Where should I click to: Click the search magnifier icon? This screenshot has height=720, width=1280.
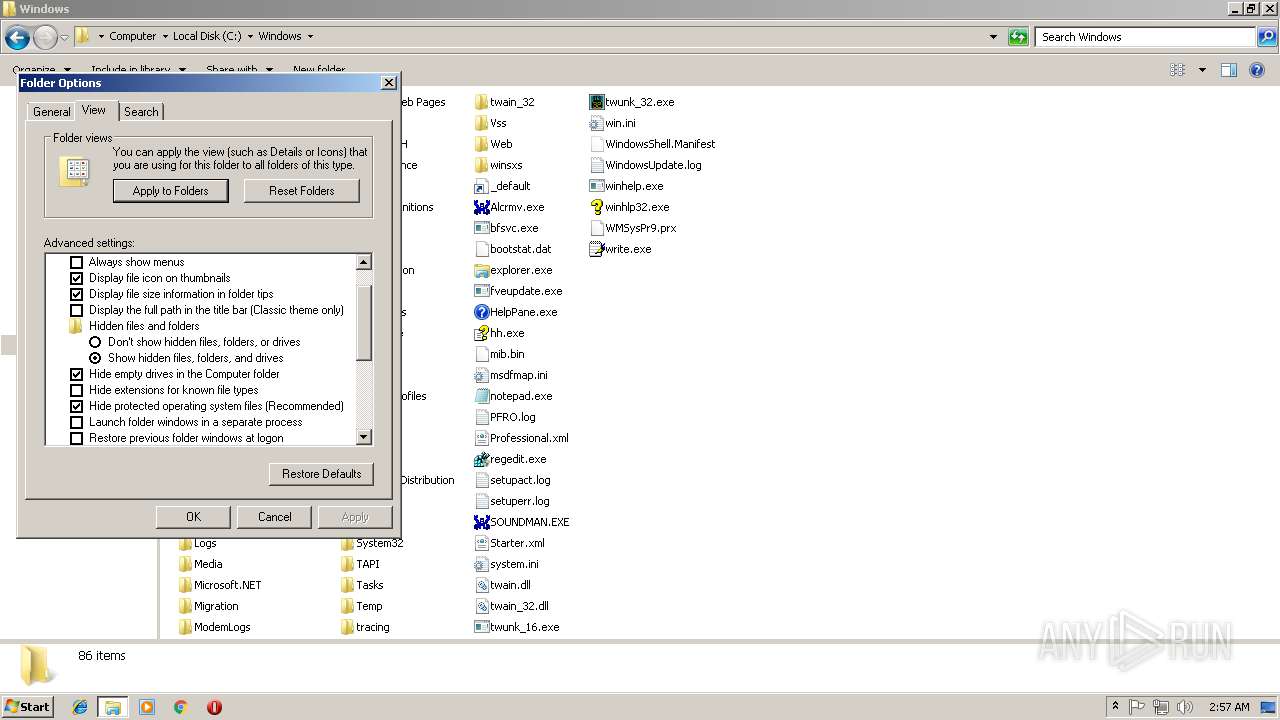(1267, 37)
